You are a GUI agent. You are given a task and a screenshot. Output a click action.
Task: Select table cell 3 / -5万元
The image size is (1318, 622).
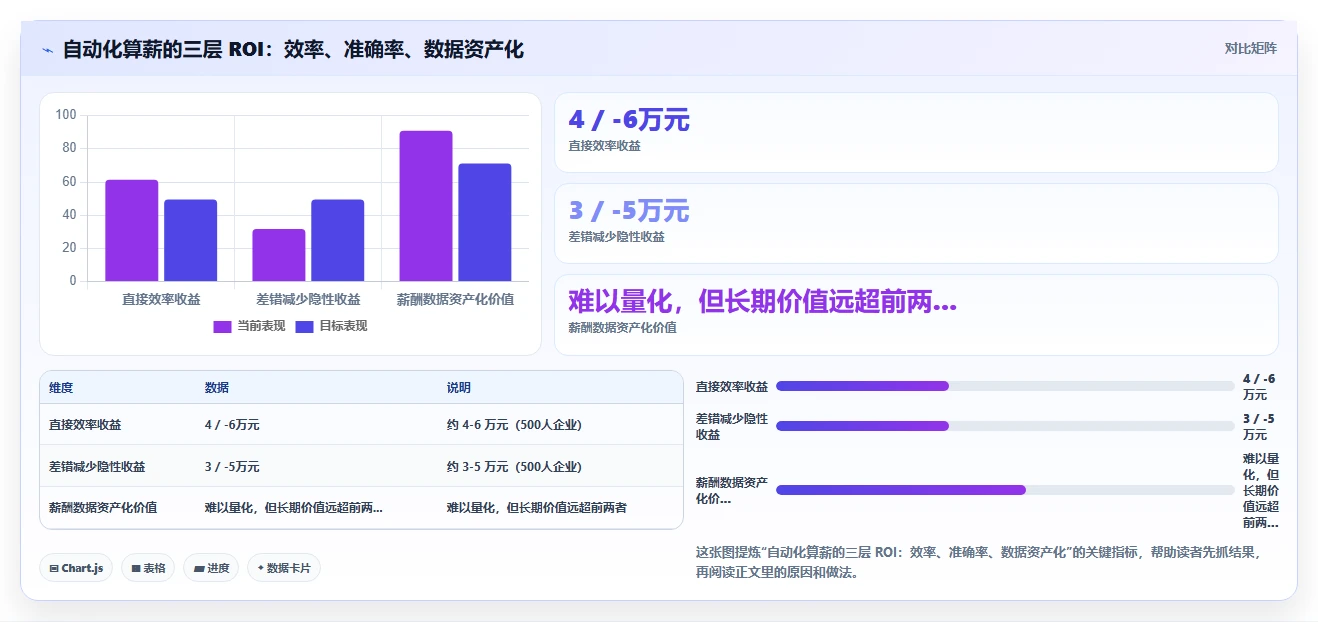click(x=232, y=467)
